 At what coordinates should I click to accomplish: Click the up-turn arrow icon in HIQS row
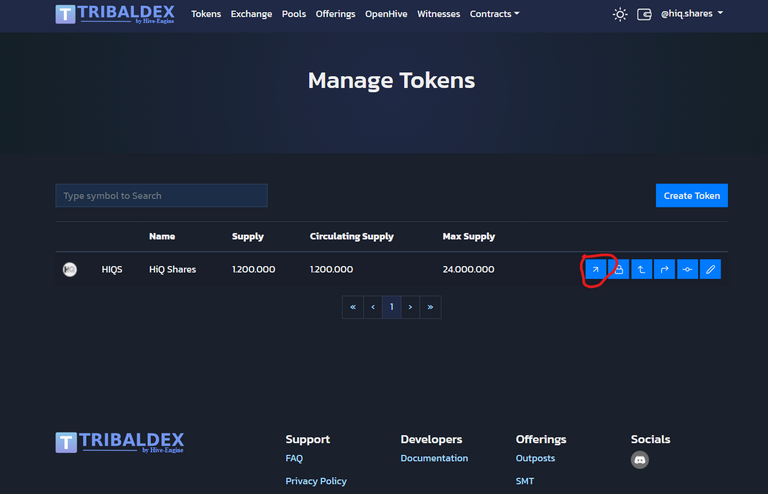[x=642, y=269]
